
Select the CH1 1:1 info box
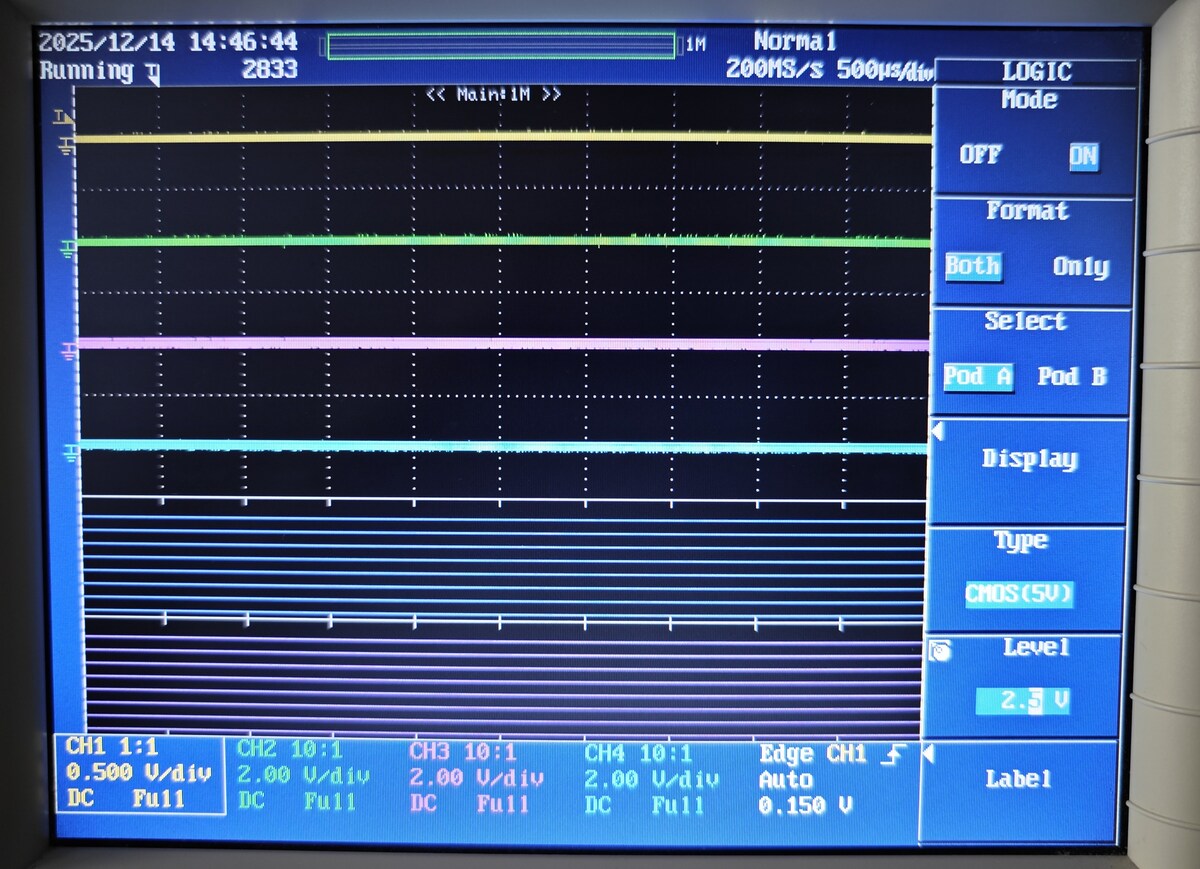[138, 774]
